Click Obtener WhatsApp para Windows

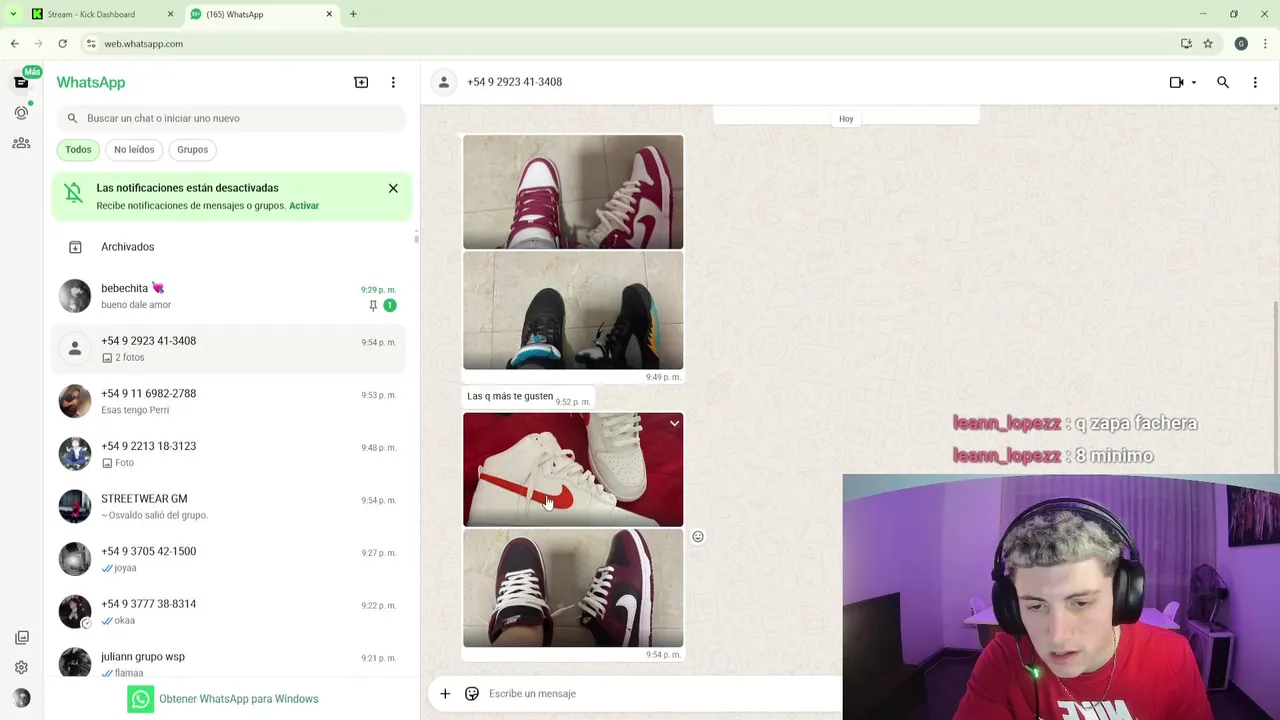tap(223, 699)
